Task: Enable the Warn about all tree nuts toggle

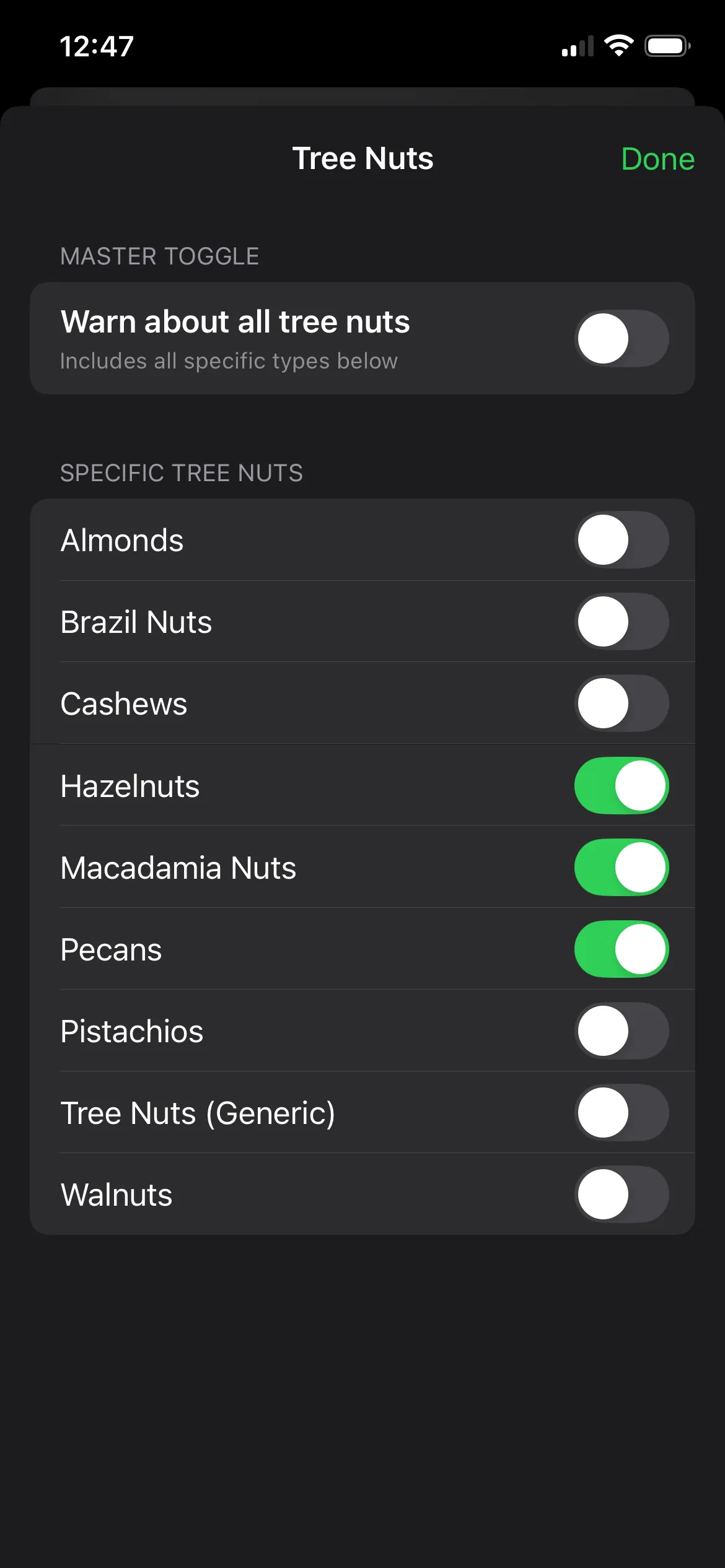Action: (622, 339)
